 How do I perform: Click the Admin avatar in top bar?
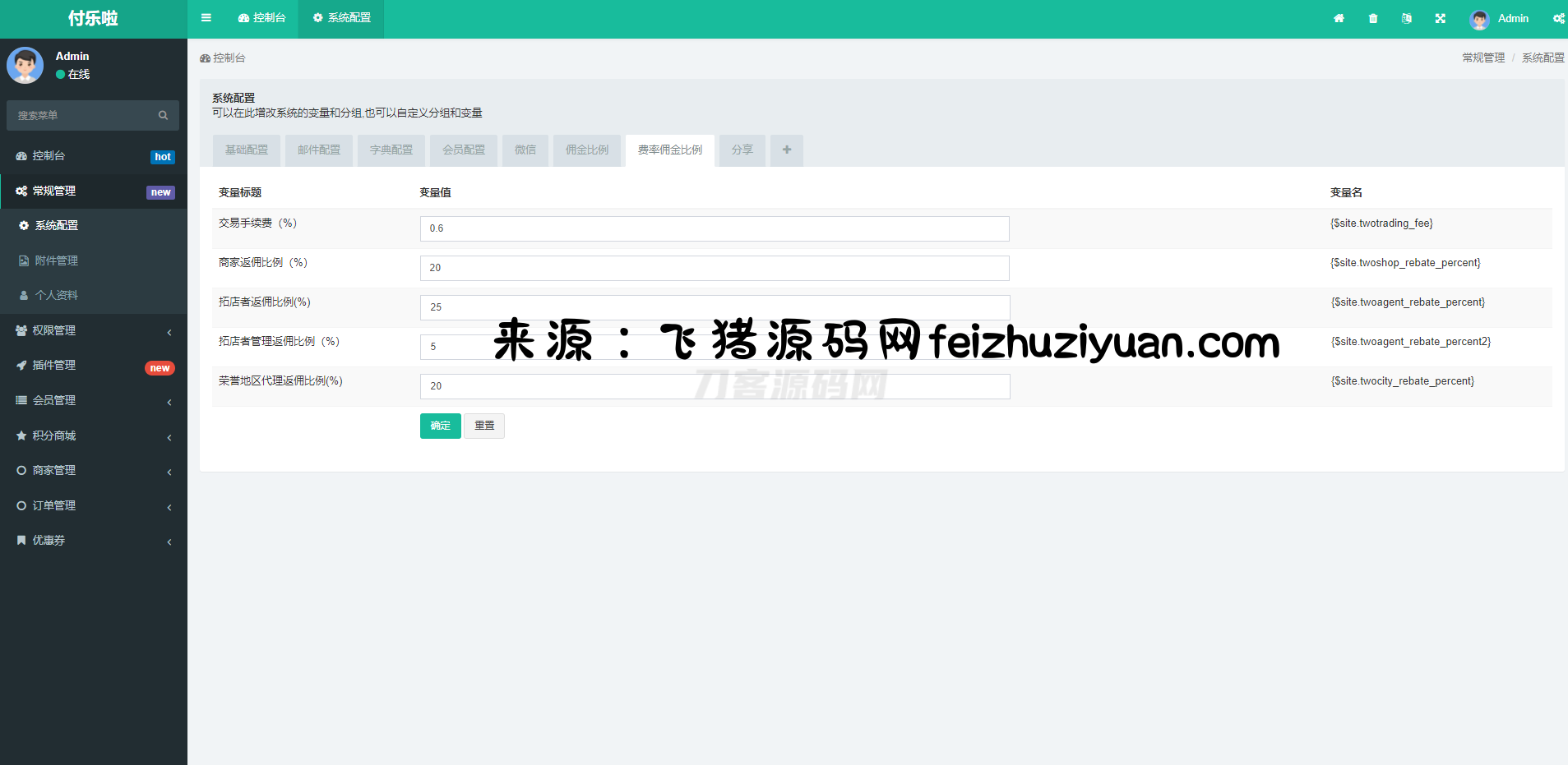[1479, 19]
